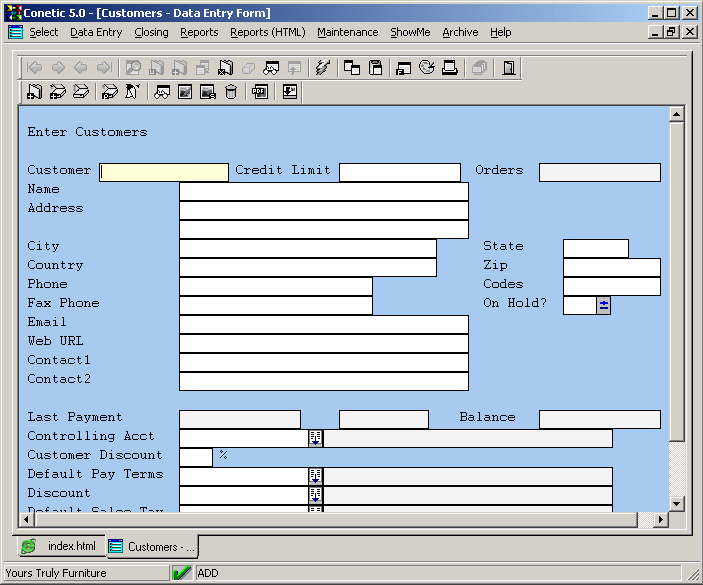Click the globe icon in the toolbar
703x585 pixels.
[427, 68]
